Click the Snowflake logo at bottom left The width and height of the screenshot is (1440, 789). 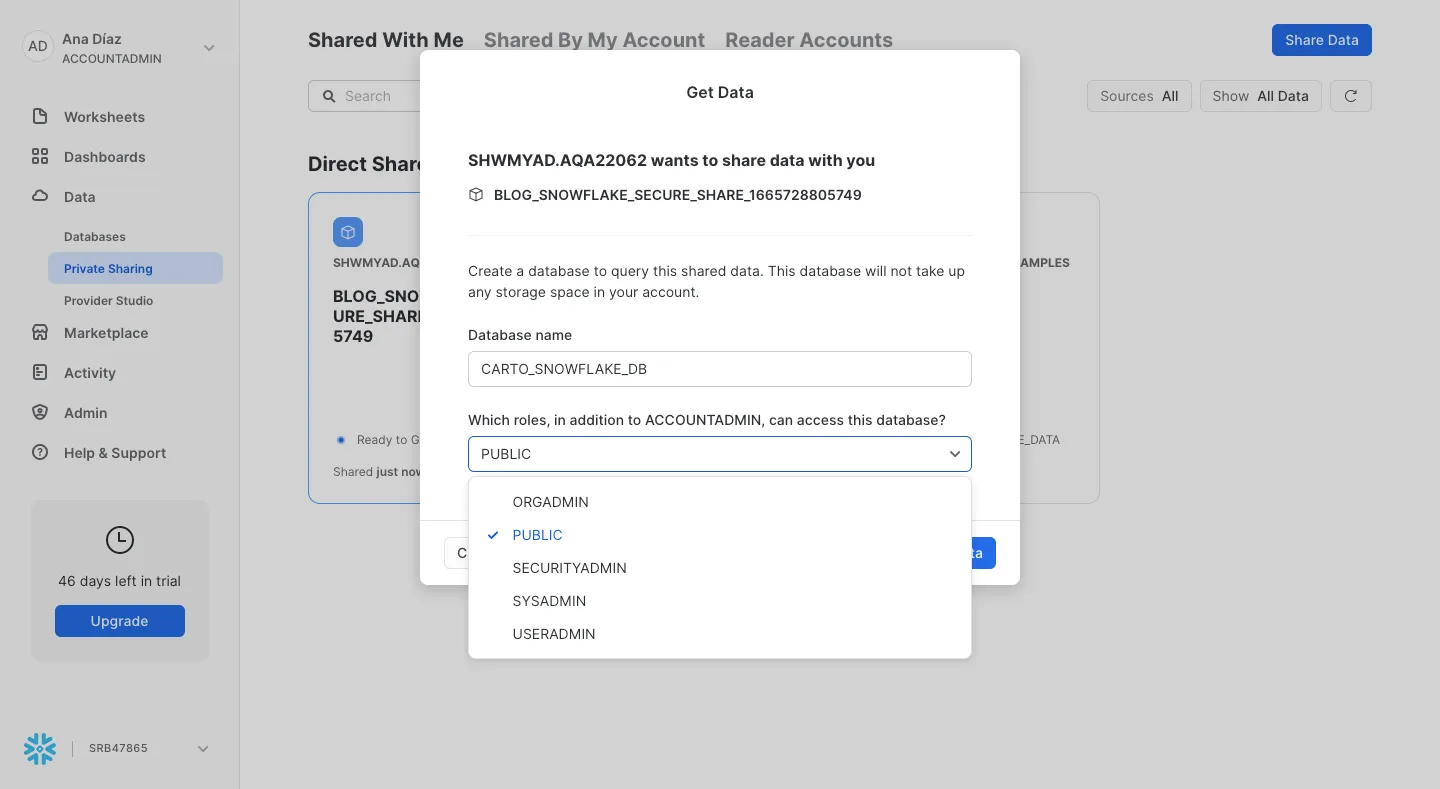click(x=39, y=748)
